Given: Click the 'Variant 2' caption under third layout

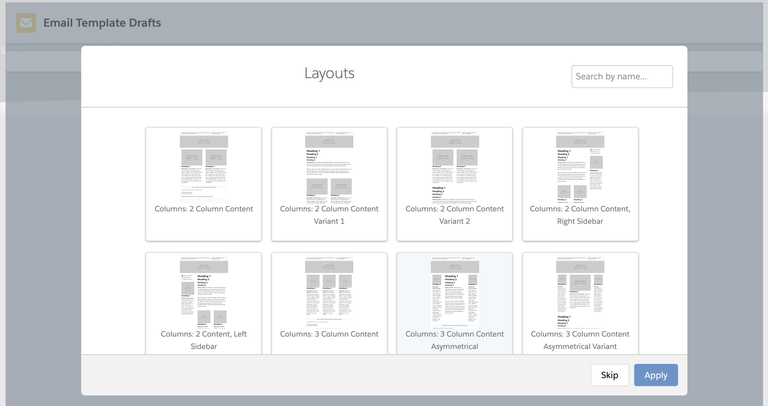Looking at the screenshot, I should (455, 221).
